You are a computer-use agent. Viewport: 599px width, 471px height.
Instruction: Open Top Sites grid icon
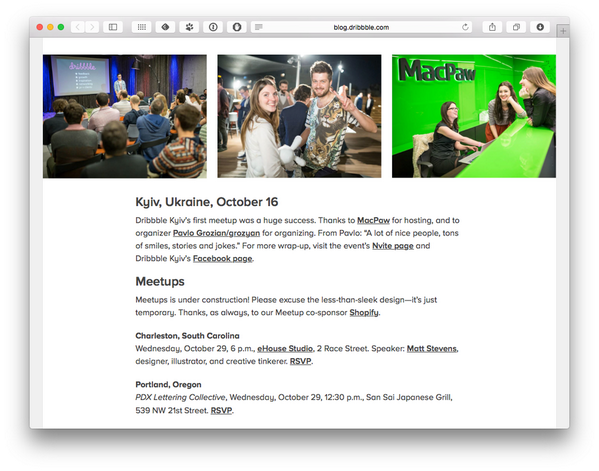point(142,27)
